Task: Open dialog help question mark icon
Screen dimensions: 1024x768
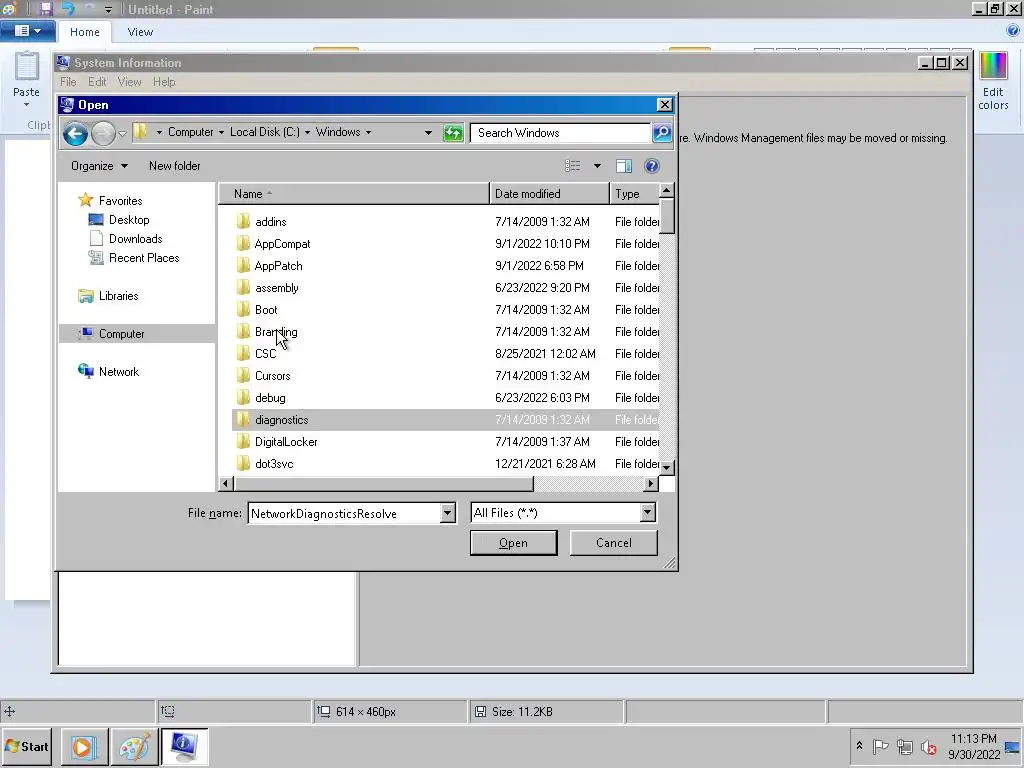Action: click(x=652, y=166)
